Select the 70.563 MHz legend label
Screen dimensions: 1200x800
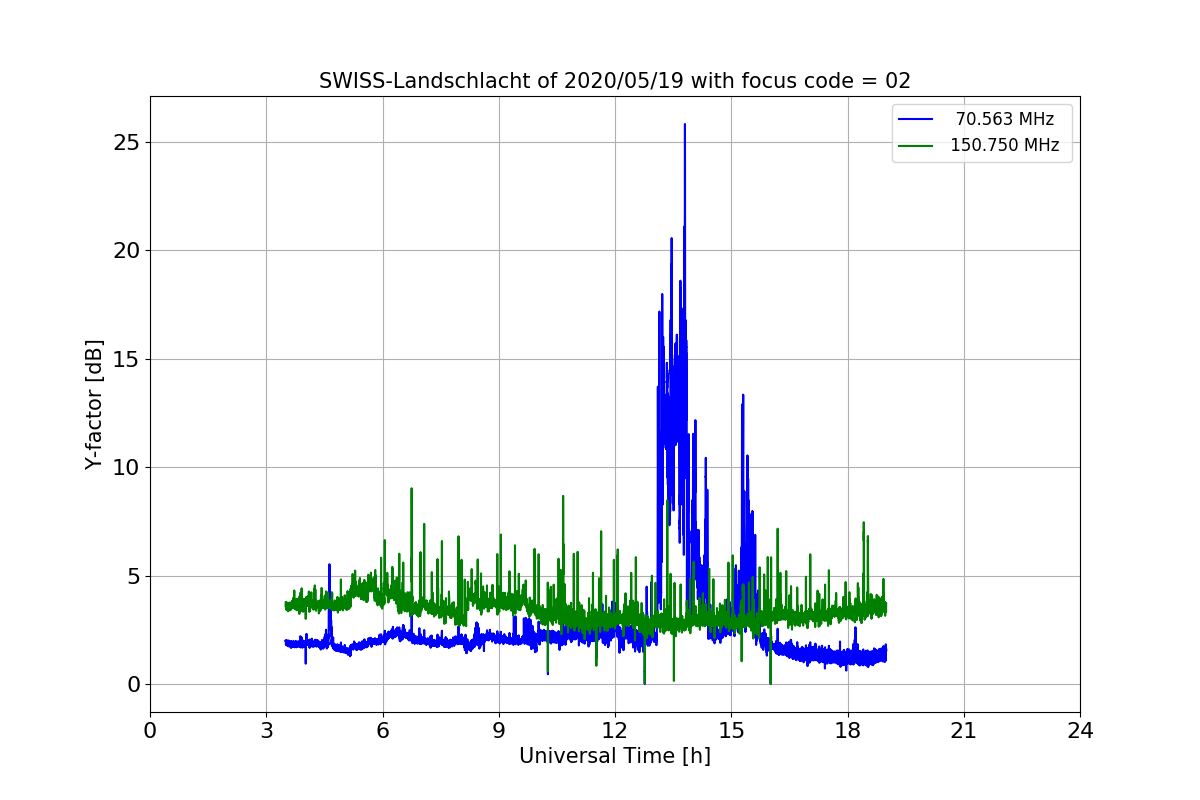click(1005, 119)
